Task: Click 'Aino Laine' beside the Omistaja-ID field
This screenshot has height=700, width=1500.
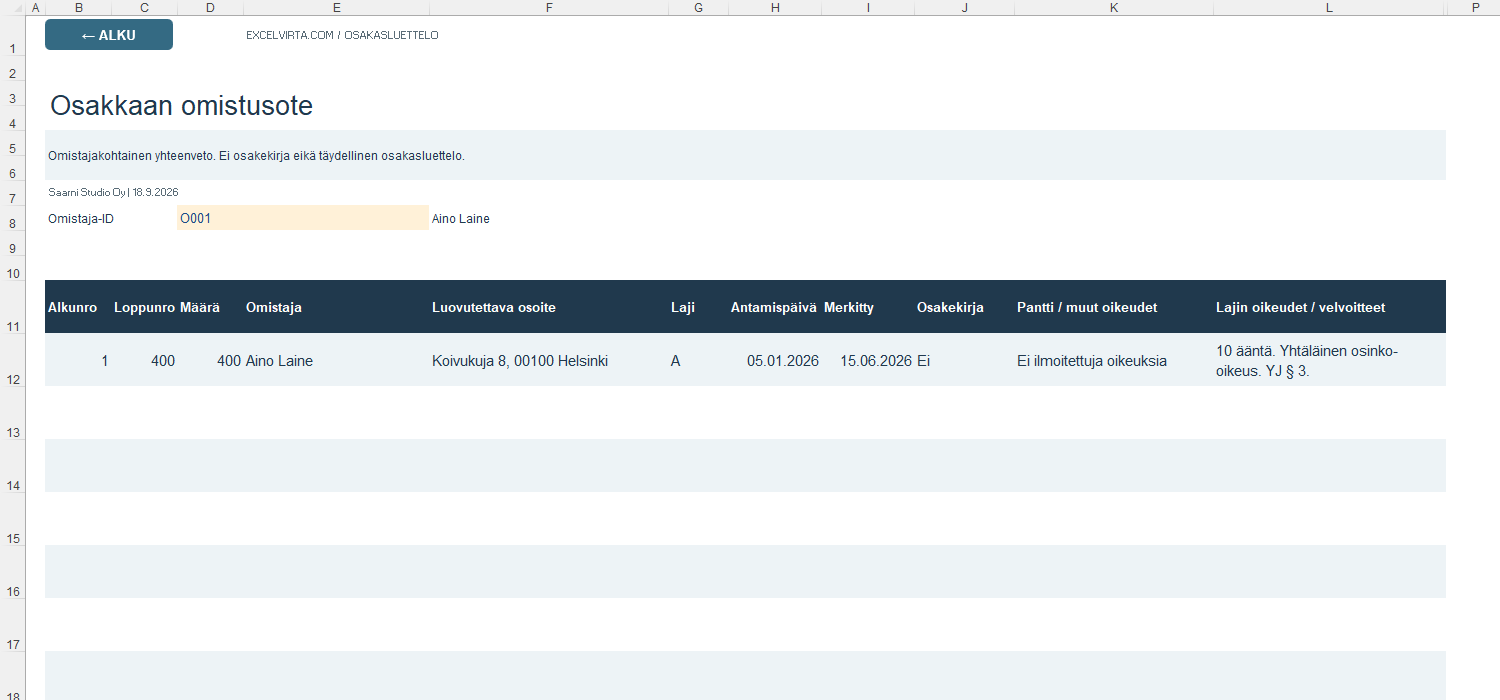Action: pyautogui.click(x=461, y=219)
